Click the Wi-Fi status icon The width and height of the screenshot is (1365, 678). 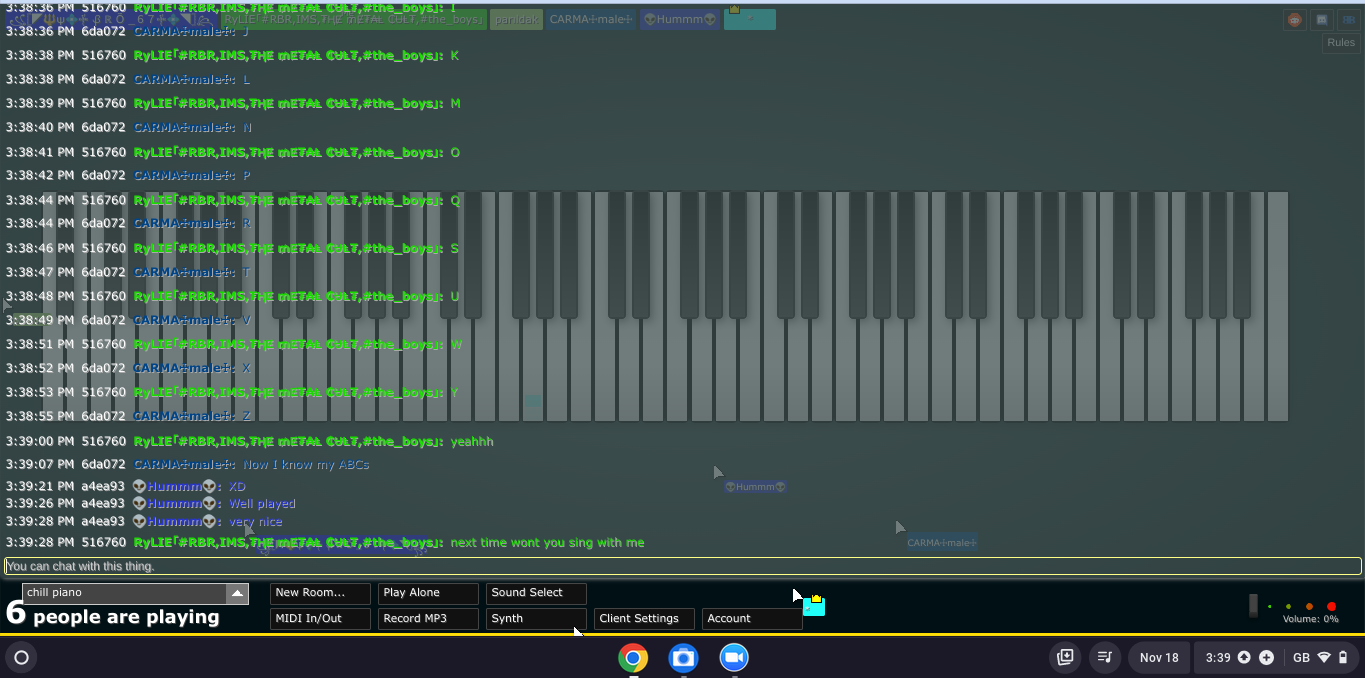pyautogui.click(x=1324, y=658)
